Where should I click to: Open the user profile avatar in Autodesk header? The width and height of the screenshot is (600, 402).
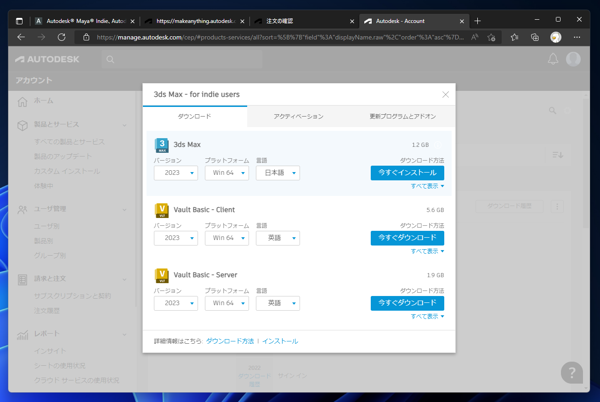[573, 59]
